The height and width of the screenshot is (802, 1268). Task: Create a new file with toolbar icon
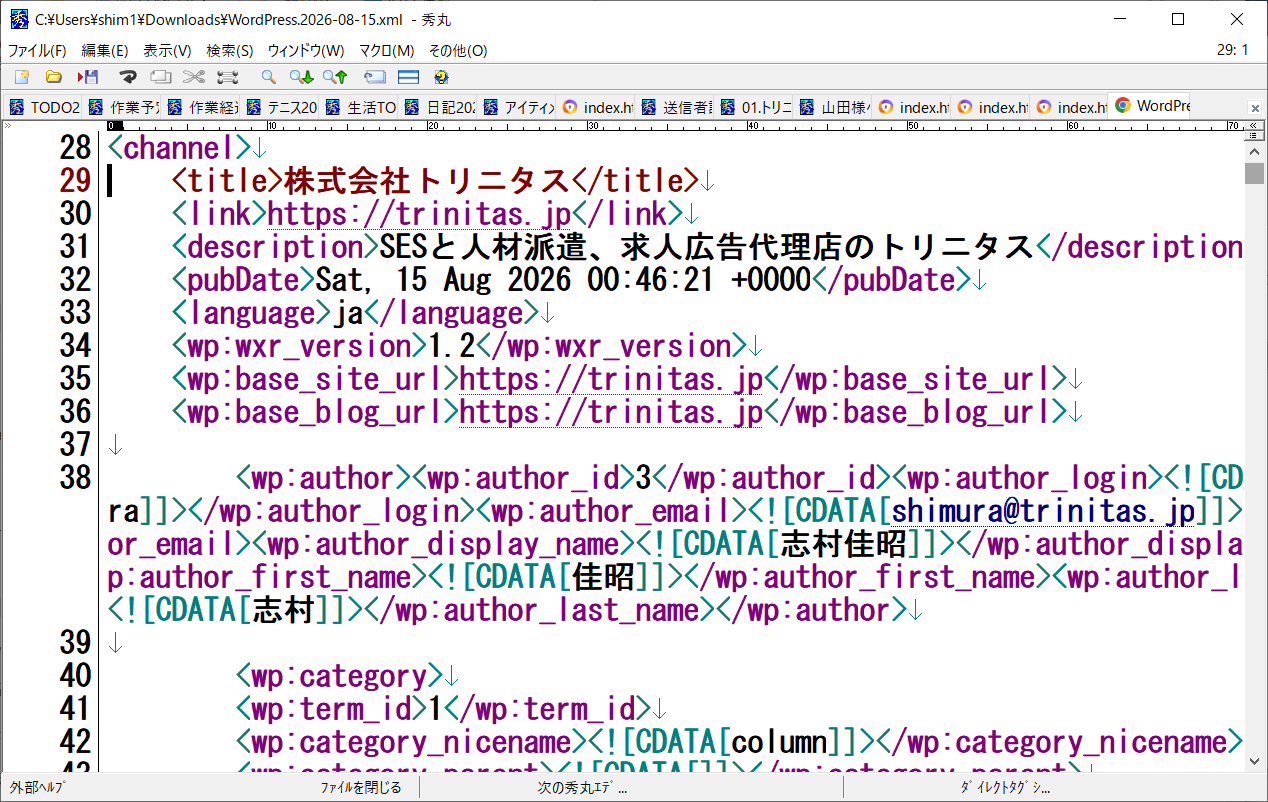[21, 76]
